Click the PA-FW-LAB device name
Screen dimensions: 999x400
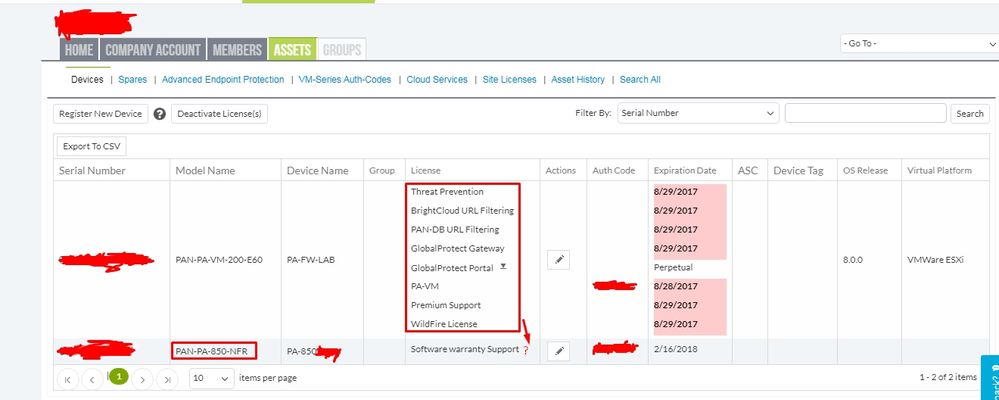click(311, 260)
